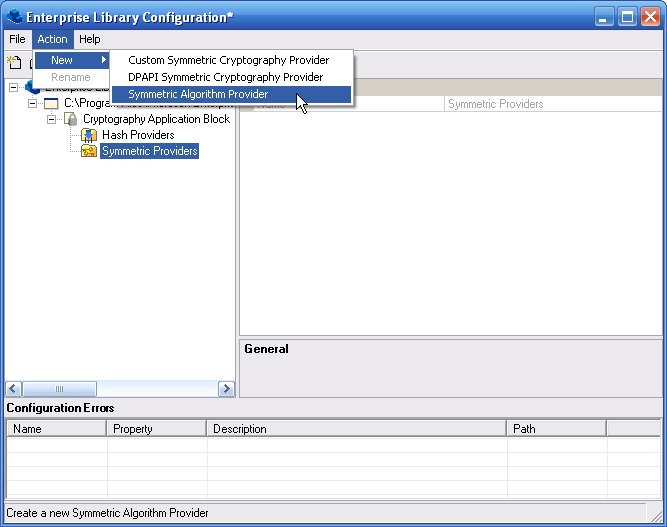Open the File menu
The width and height of the screenshot is (667, 527).
point(17,39)
